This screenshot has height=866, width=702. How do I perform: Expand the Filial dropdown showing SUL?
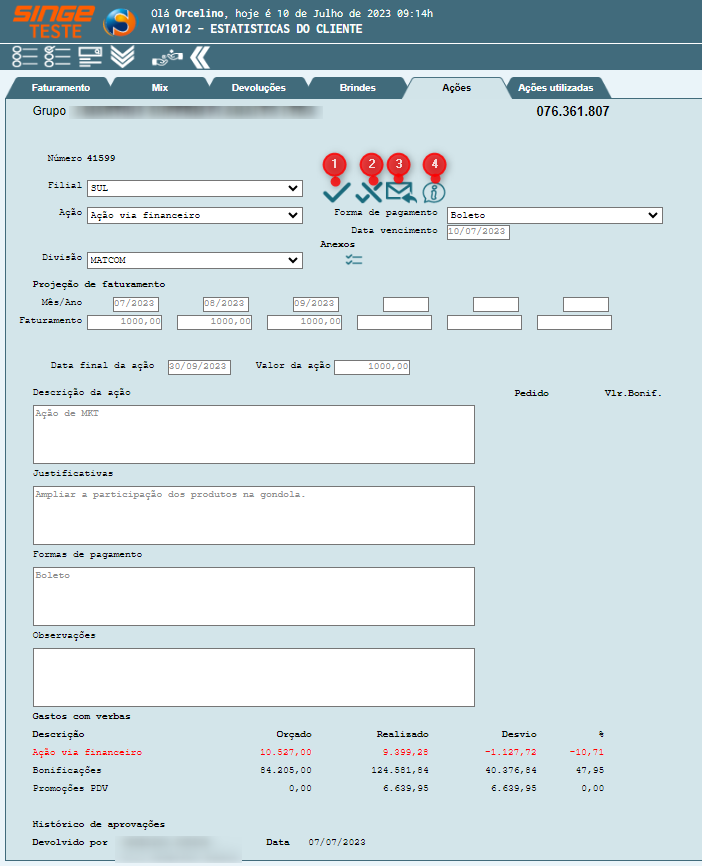coord(194,188)
